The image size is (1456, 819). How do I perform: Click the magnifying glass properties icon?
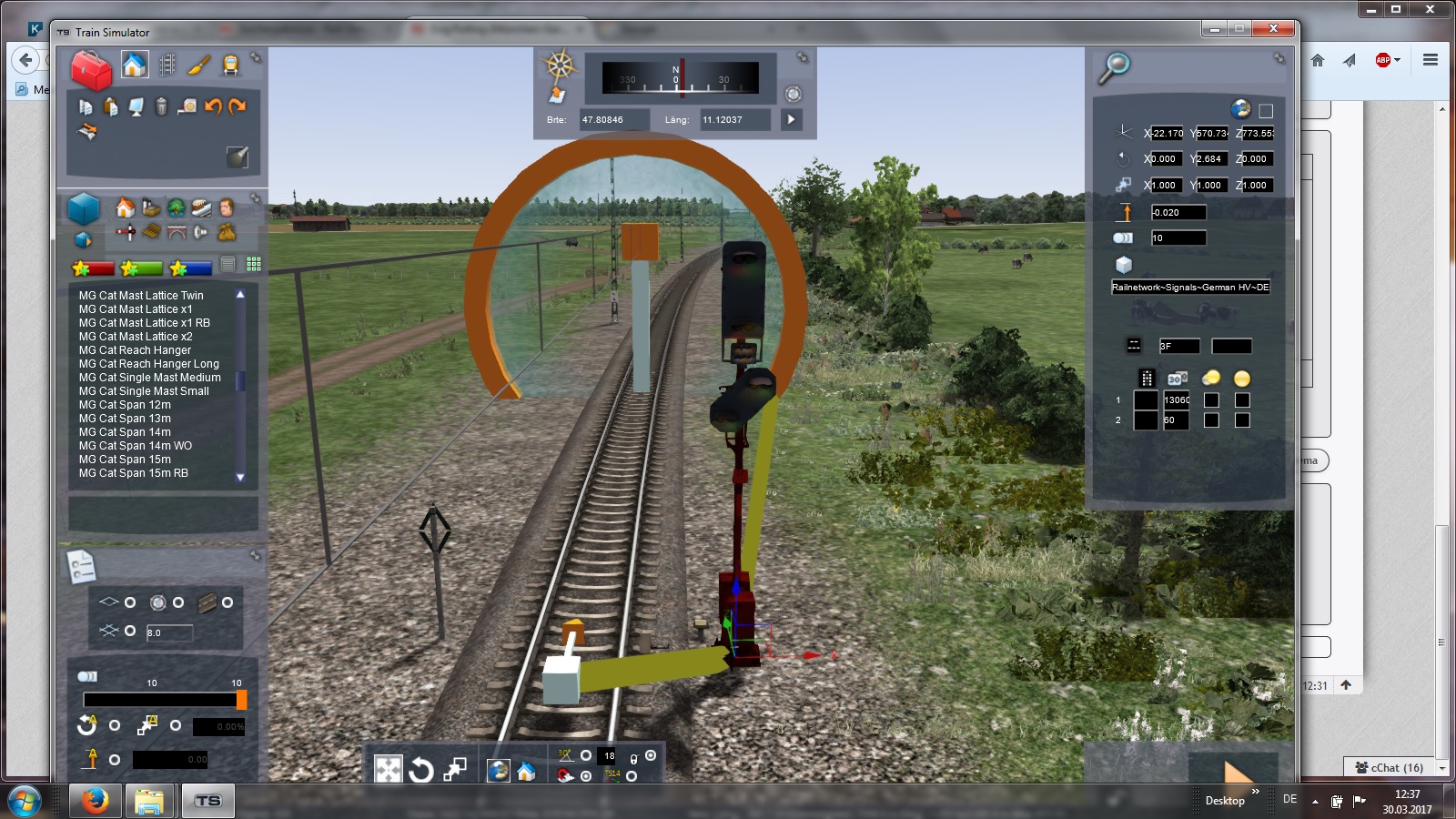(x=1114, y=67)
